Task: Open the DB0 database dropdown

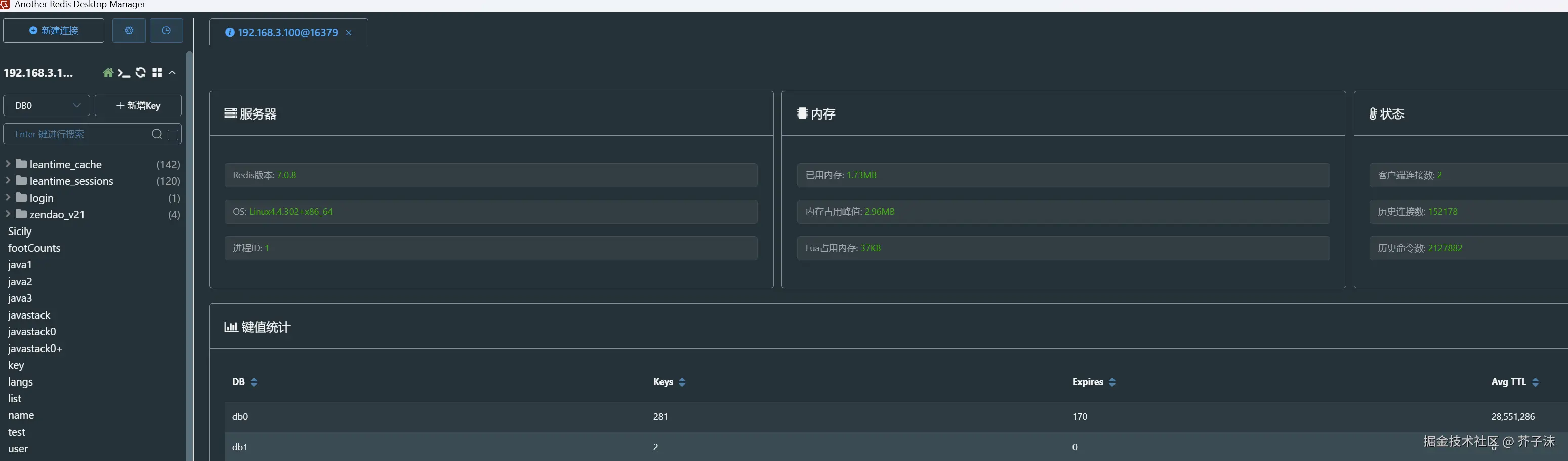Action: [46, 105]
